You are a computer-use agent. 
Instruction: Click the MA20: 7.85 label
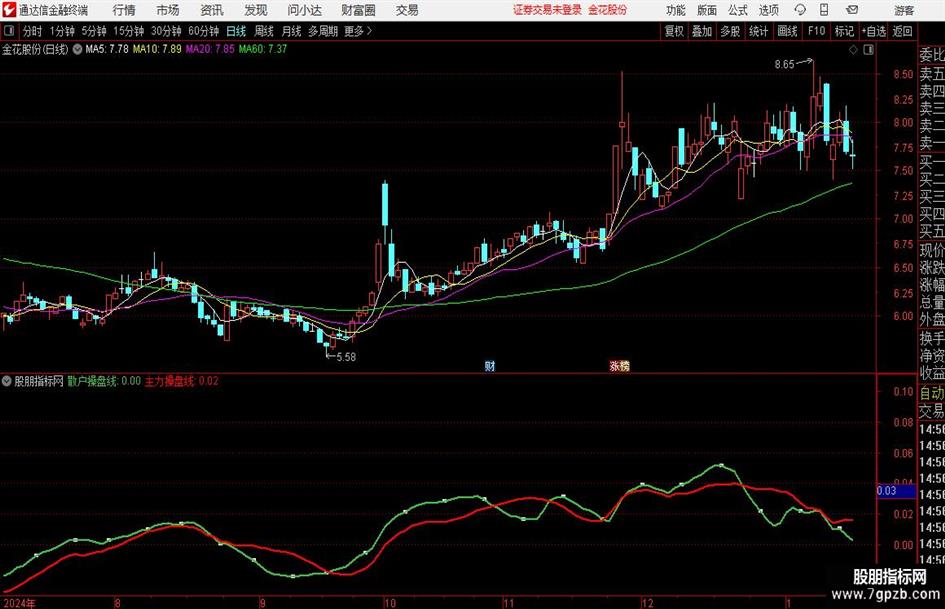pos(210,49)
